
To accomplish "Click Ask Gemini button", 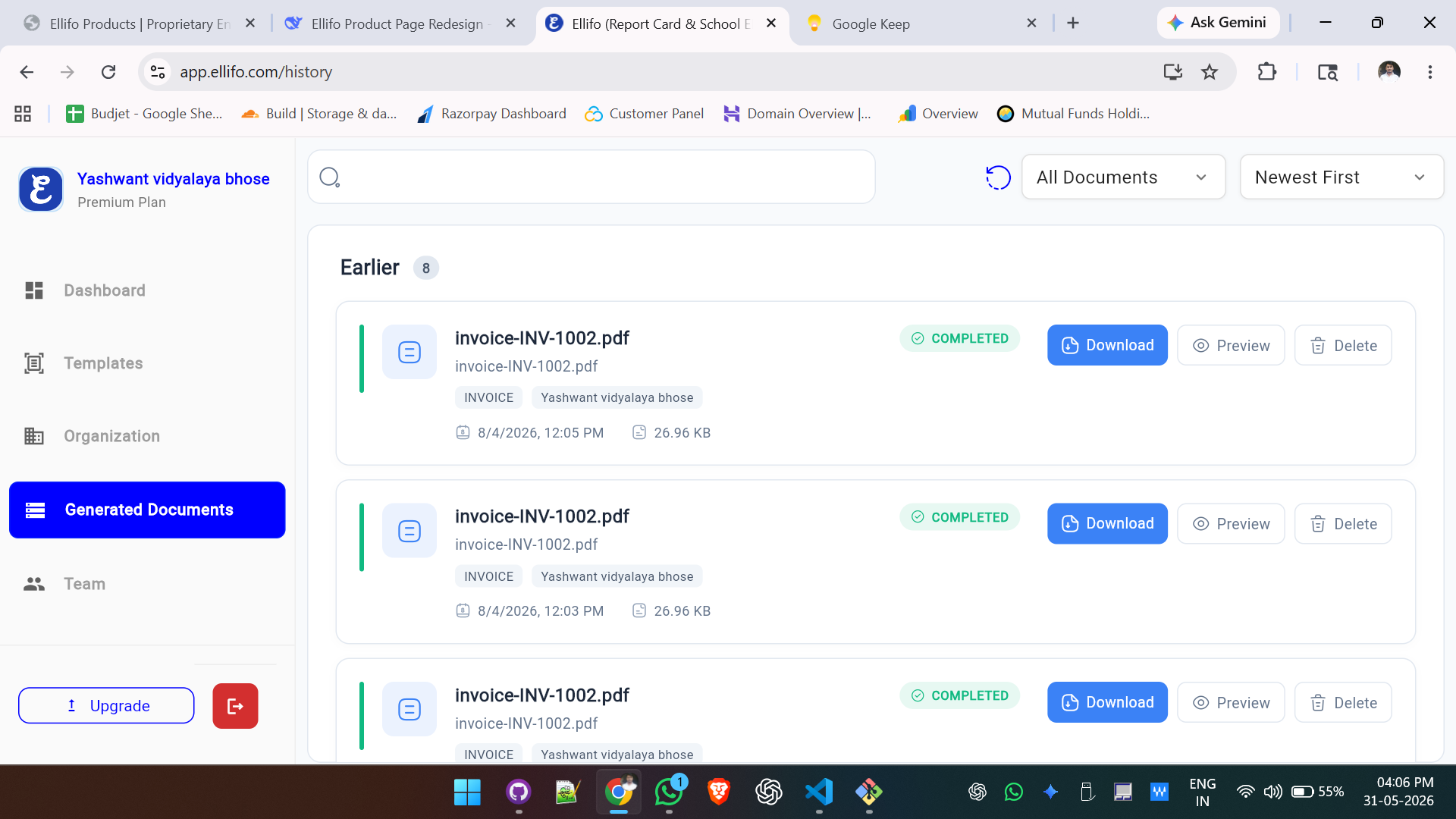I will 1218,23.
